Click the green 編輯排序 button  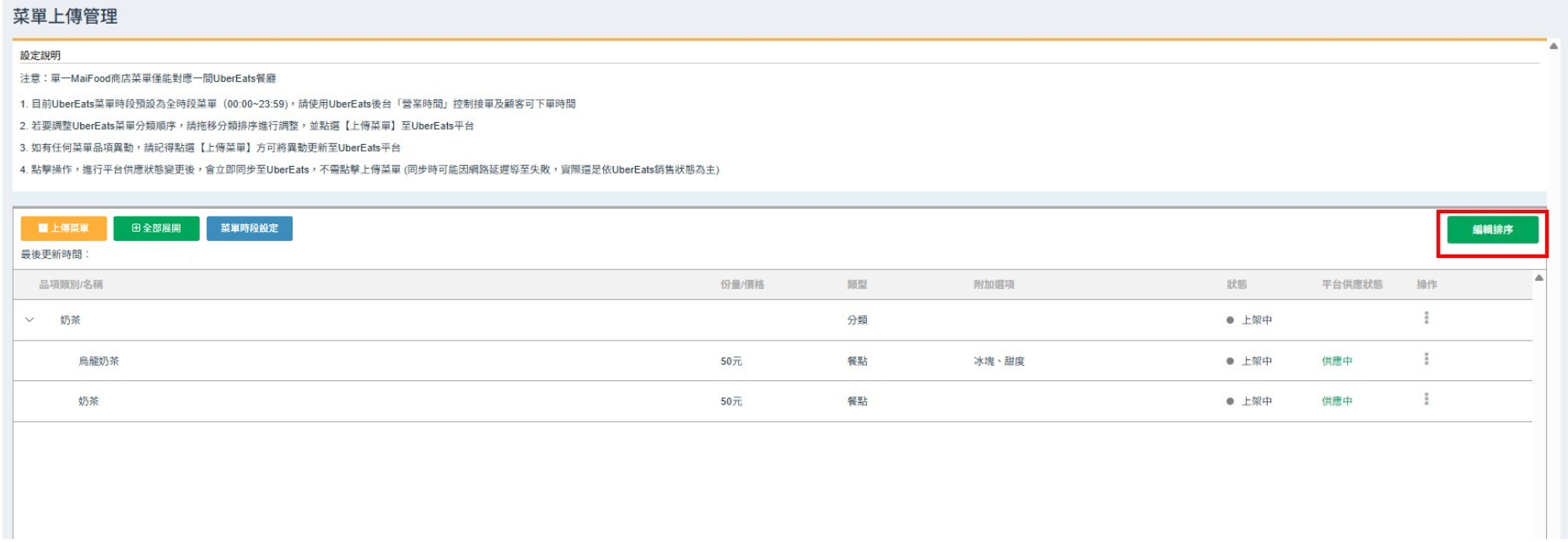[1492, 229]
